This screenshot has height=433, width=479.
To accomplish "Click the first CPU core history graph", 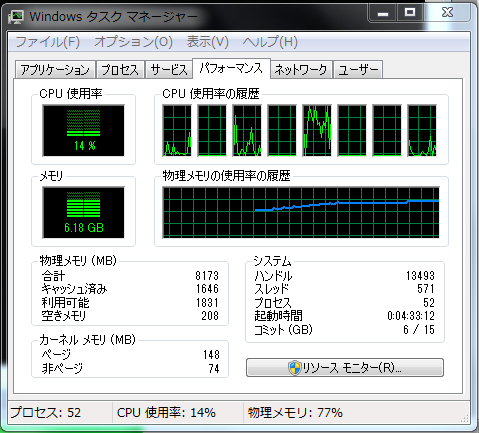I will 177,130.
